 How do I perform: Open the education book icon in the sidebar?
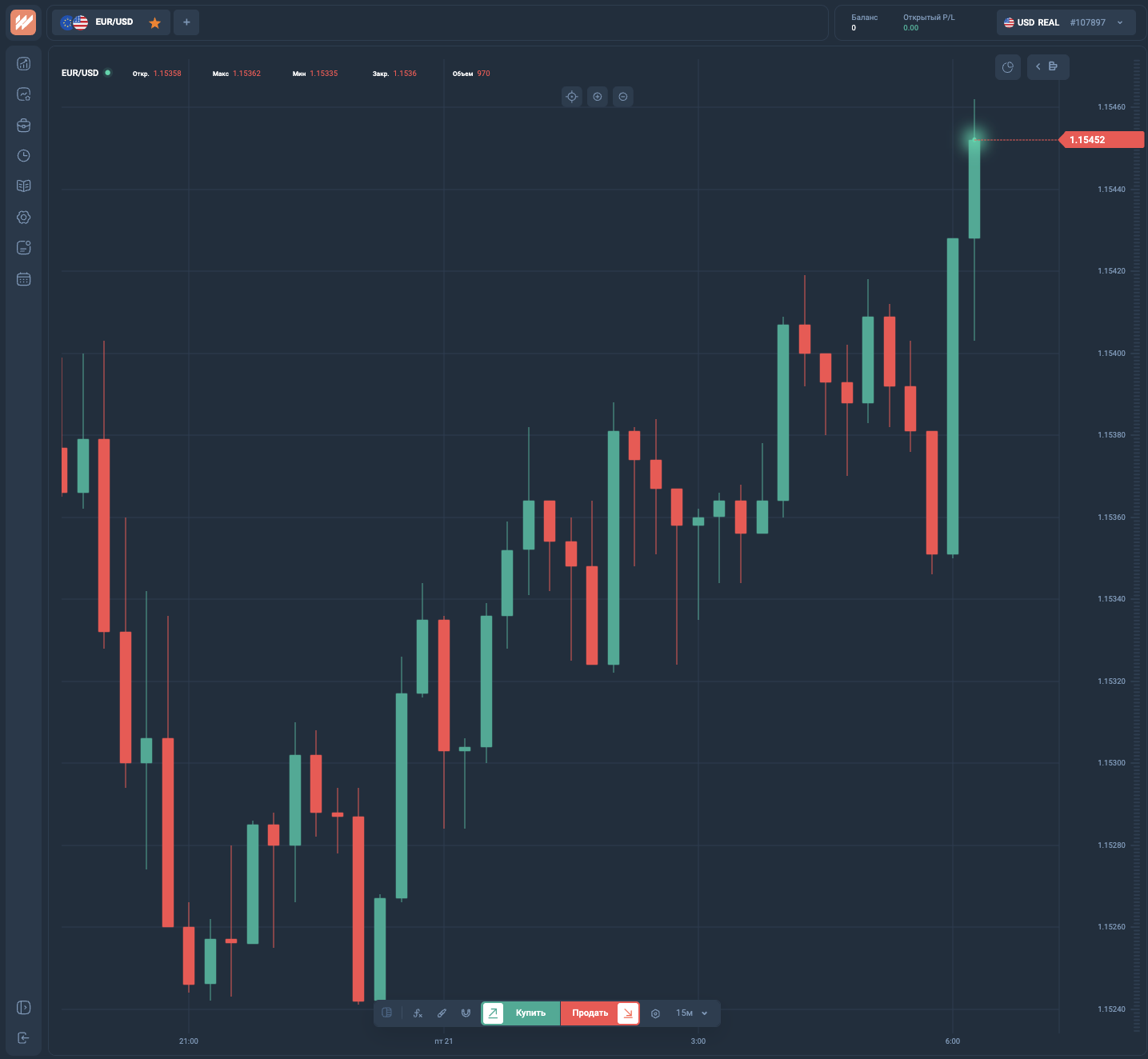point(23,186)
